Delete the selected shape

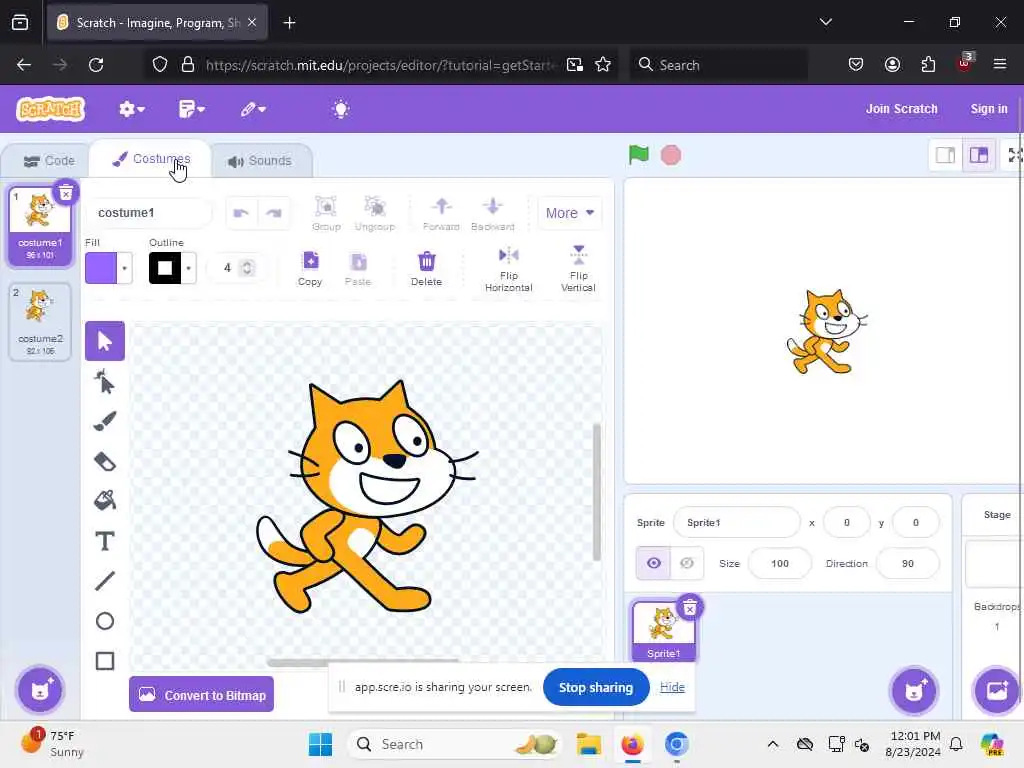[x=426, y=268]
